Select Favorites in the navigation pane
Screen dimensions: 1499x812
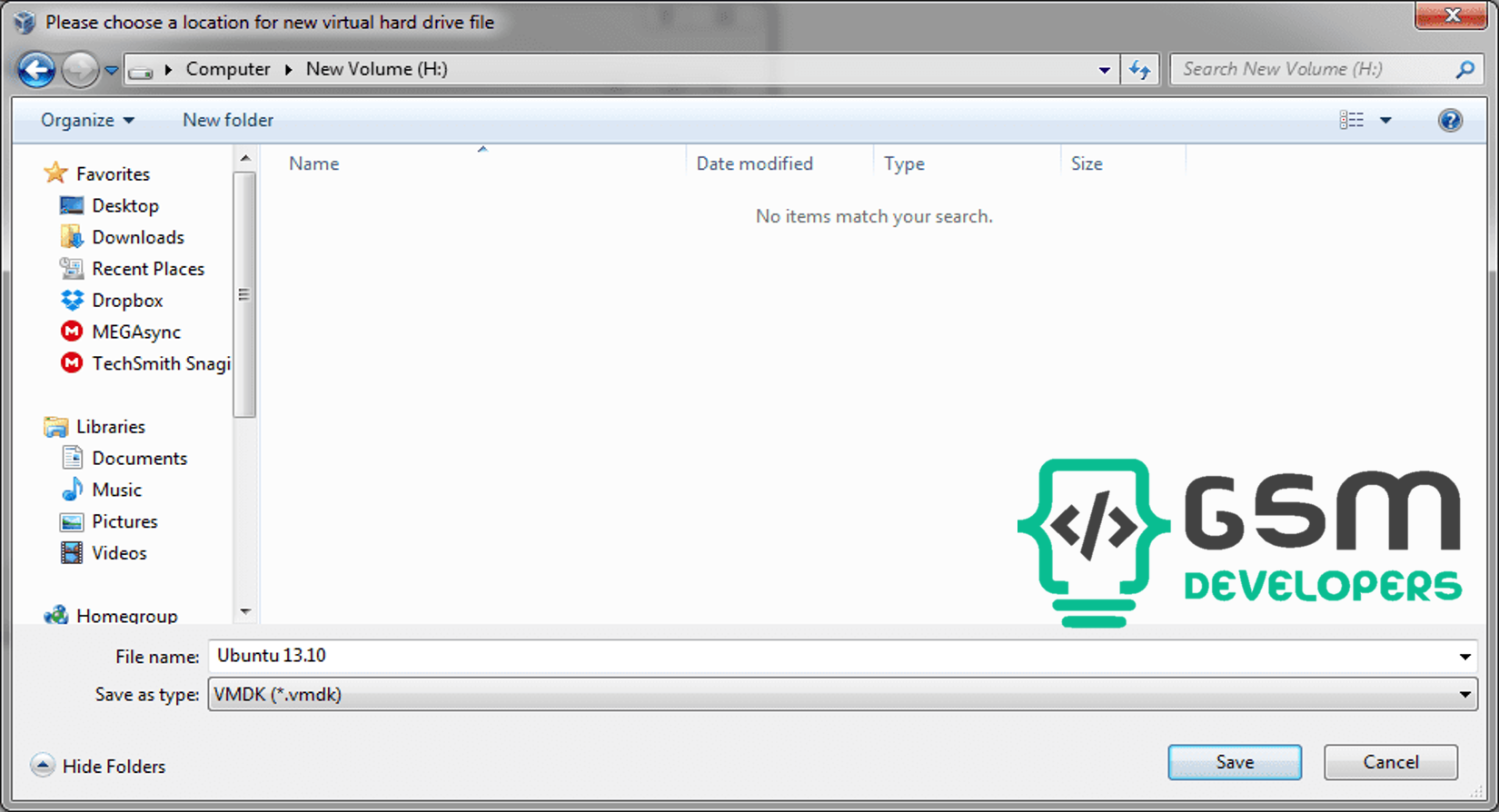coord(113,173)
